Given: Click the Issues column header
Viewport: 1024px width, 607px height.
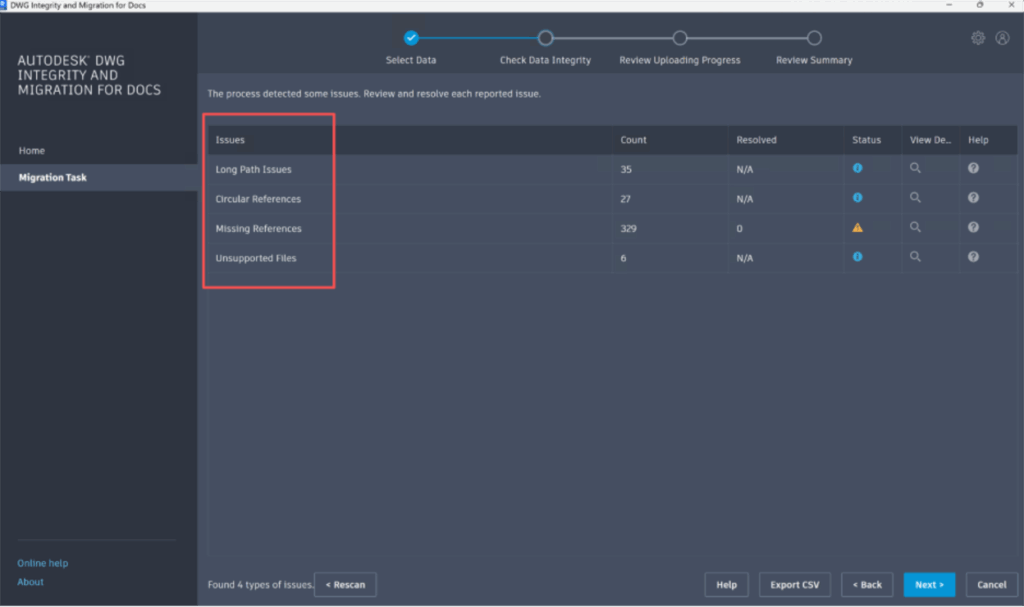Looking at the screenshot, I should coord(230,140).
